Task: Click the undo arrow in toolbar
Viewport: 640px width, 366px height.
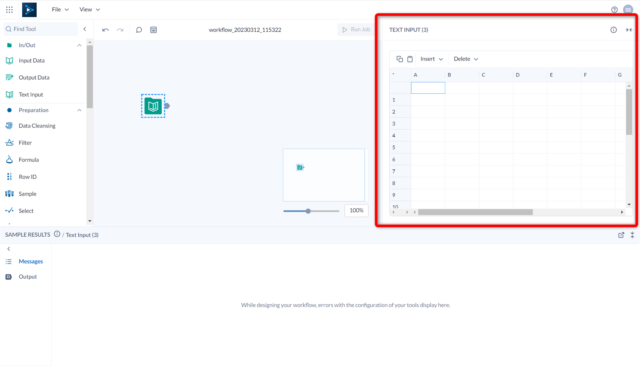Action: [105, 30]
